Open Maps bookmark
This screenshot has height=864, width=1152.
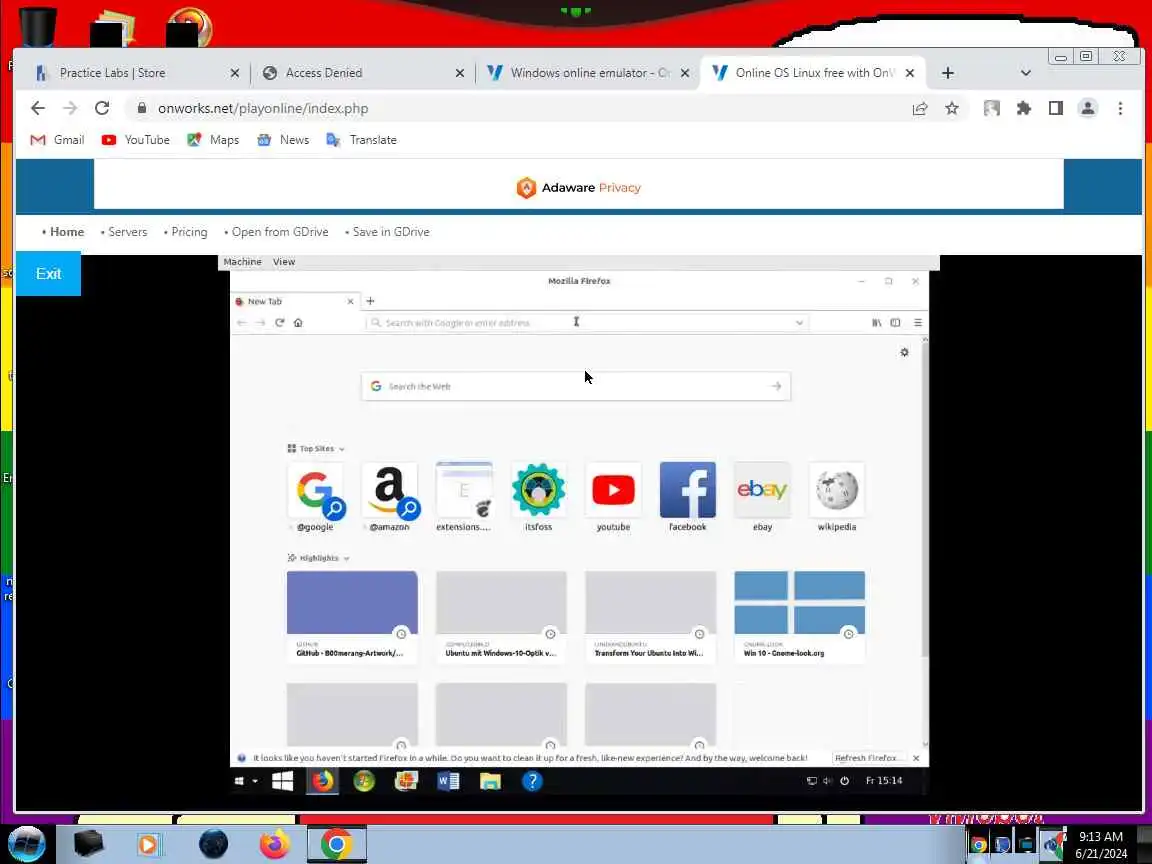213,140
